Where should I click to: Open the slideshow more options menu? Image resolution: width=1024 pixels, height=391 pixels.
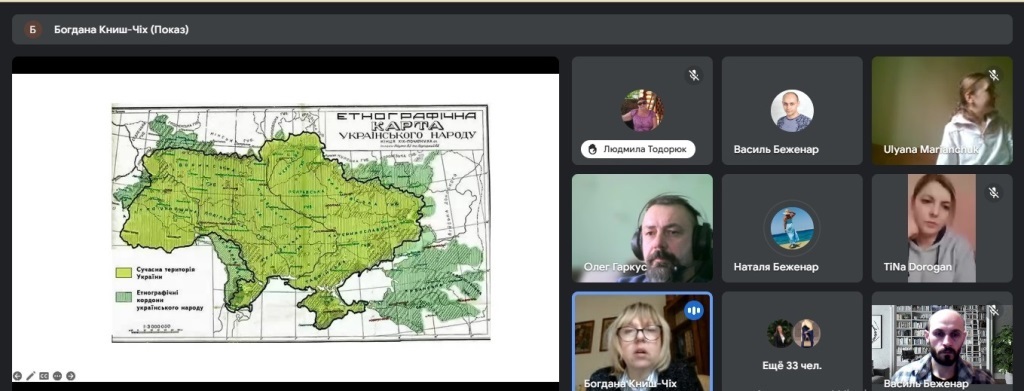(57, 376)
